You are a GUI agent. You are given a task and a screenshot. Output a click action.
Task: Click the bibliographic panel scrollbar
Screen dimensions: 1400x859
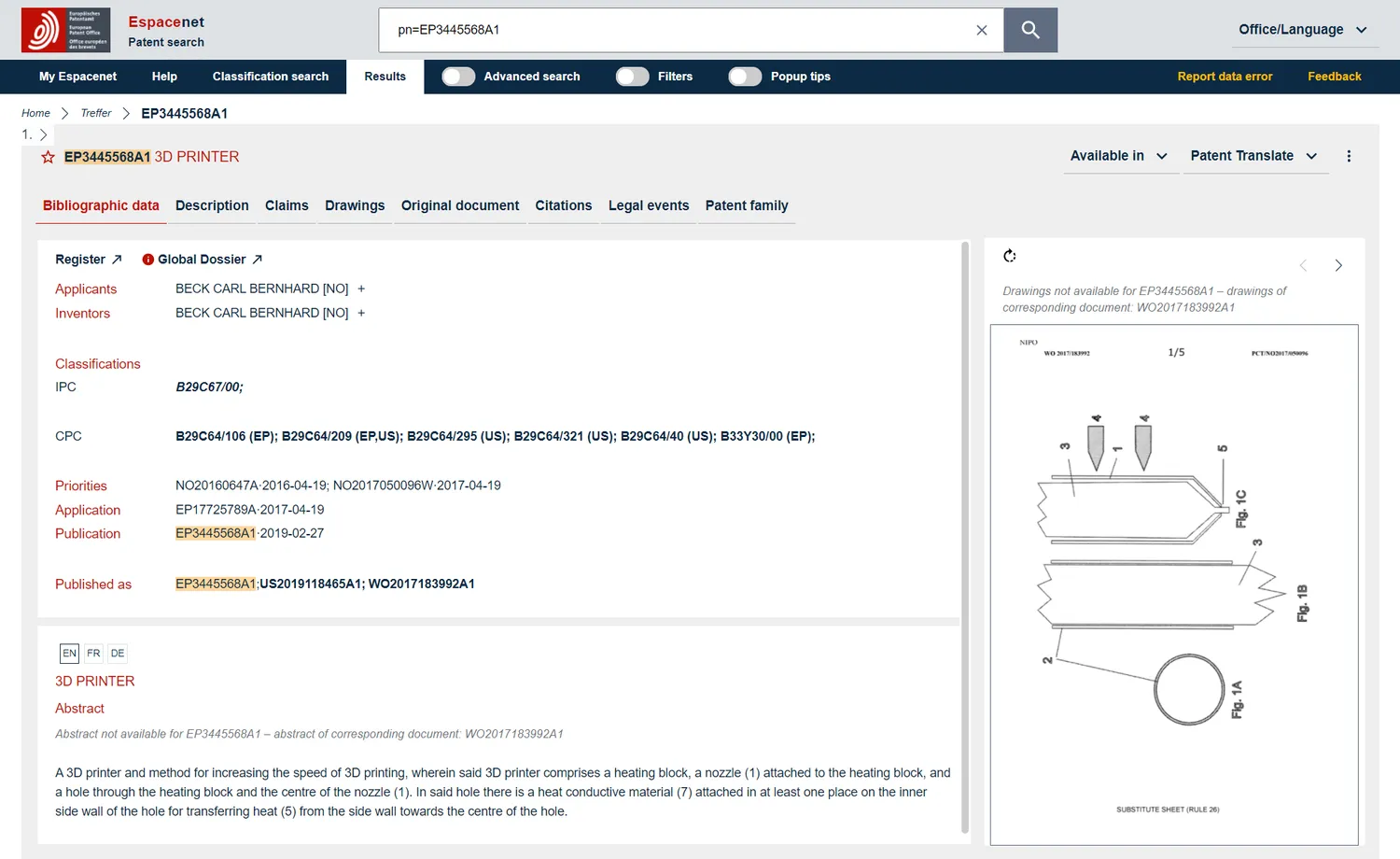965,537
